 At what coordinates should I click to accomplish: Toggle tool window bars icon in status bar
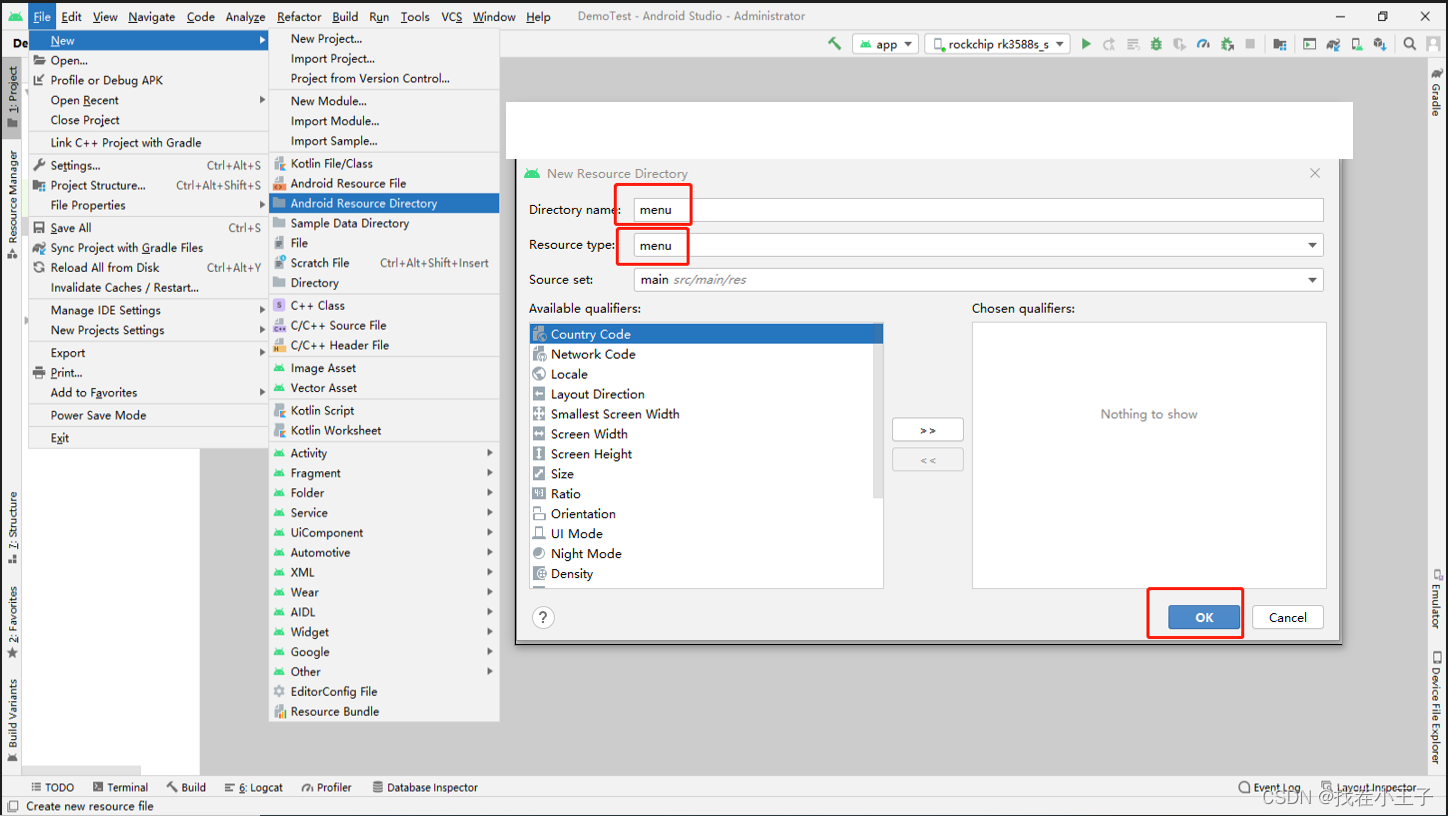pyautogui.click(x=12, y=806)
